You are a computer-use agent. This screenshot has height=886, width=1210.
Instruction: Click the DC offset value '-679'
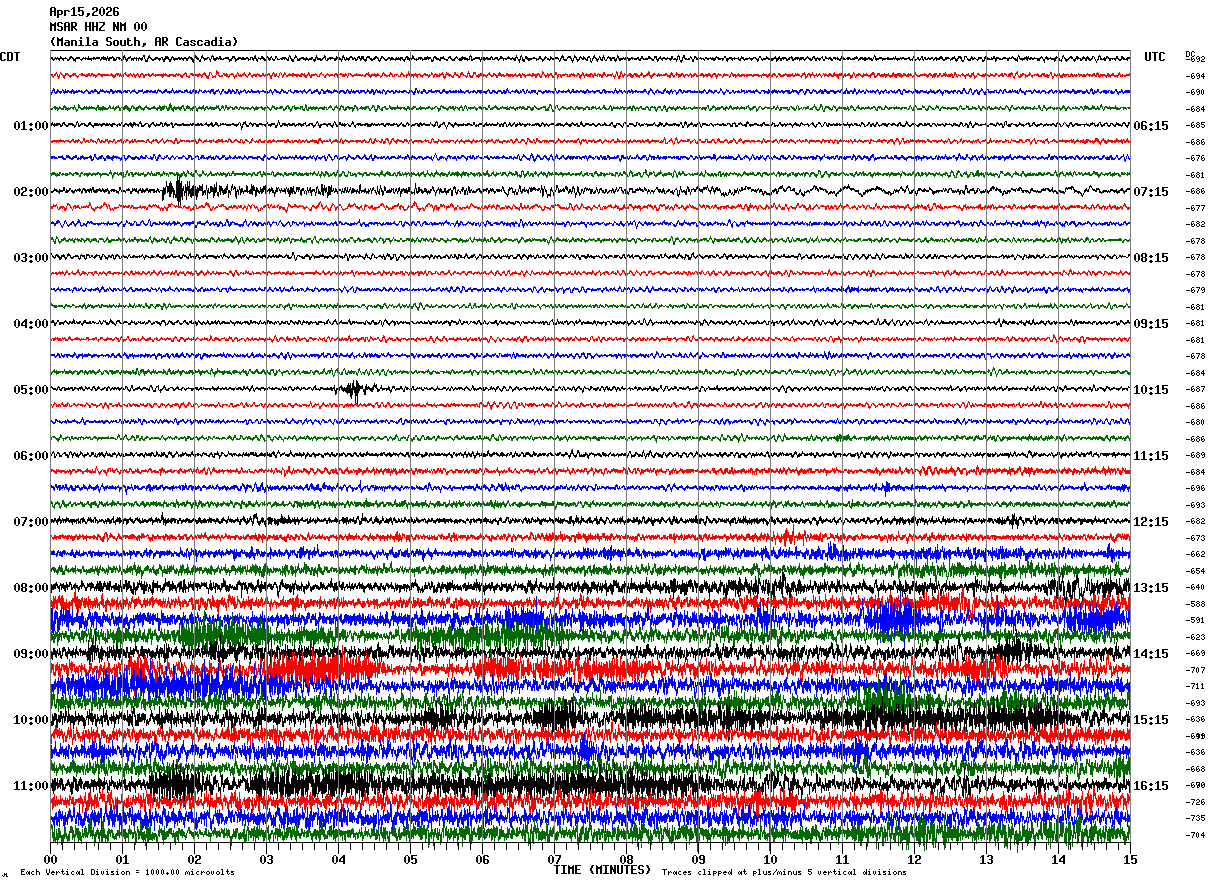tap(1196, 291)
